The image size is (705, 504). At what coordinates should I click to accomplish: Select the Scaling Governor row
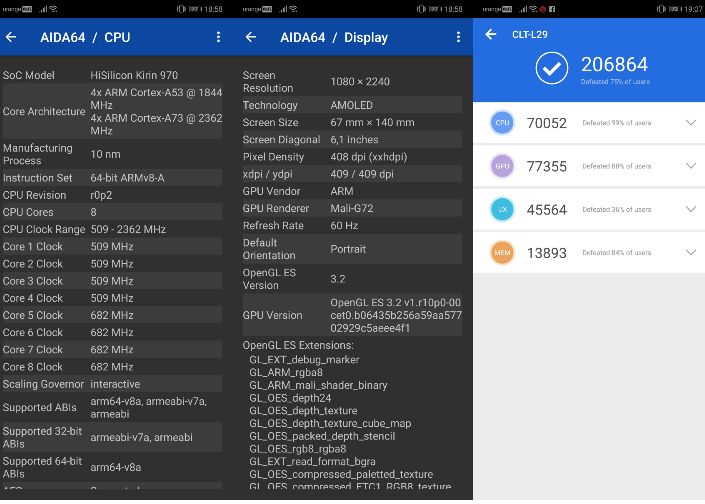point(116,384)
